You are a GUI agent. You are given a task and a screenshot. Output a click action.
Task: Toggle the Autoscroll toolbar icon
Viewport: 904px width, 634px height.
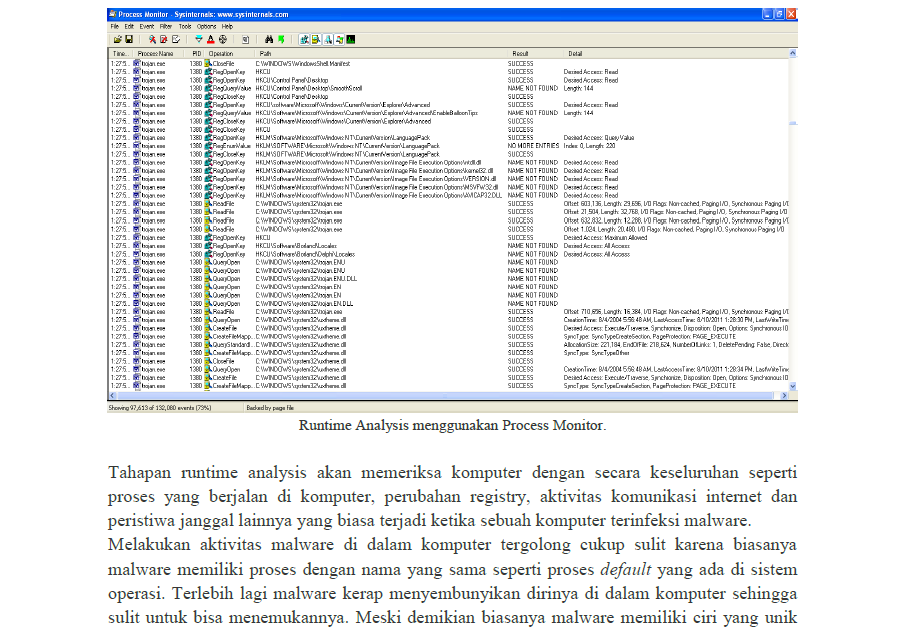[164, 39]
